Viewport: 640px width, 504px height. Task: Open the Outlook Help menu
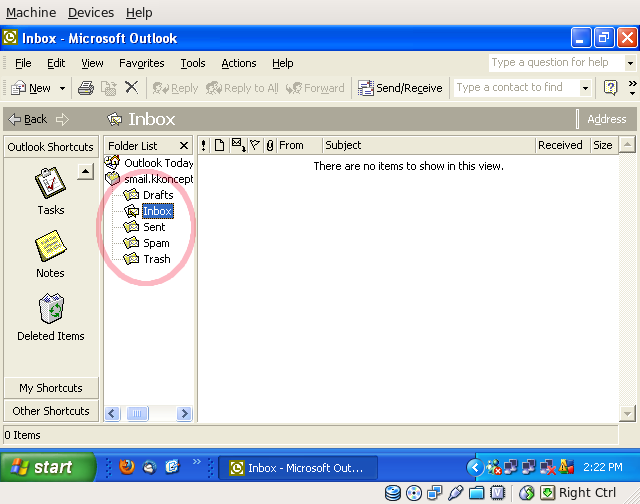[282, 63]
